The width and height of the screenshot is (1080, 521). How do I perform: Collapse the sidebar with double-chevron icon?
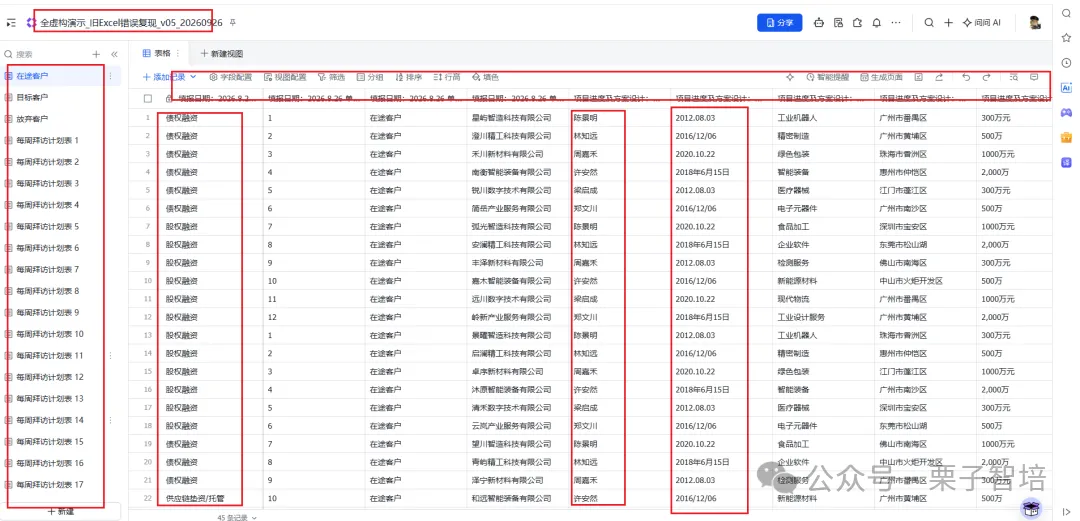[x=114, y=54]
